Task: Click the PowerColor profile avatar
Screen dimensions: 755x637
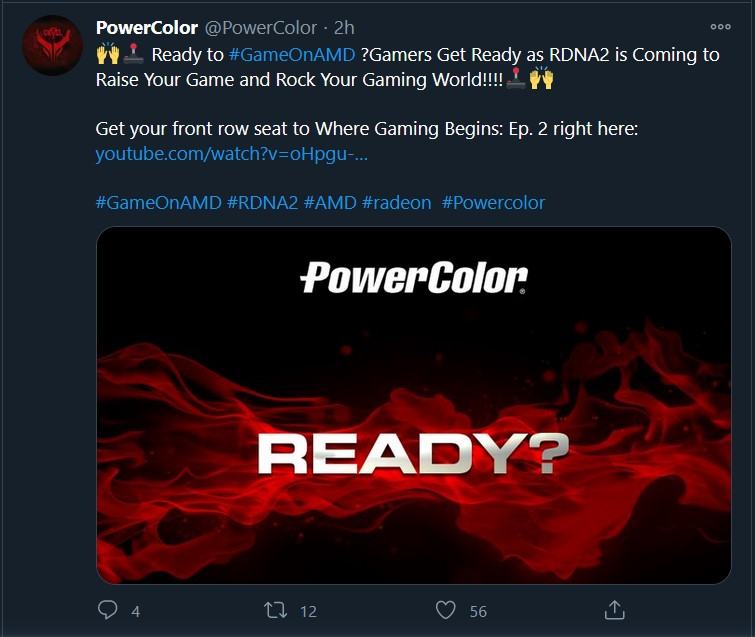Action: click(x=52, y=45)
